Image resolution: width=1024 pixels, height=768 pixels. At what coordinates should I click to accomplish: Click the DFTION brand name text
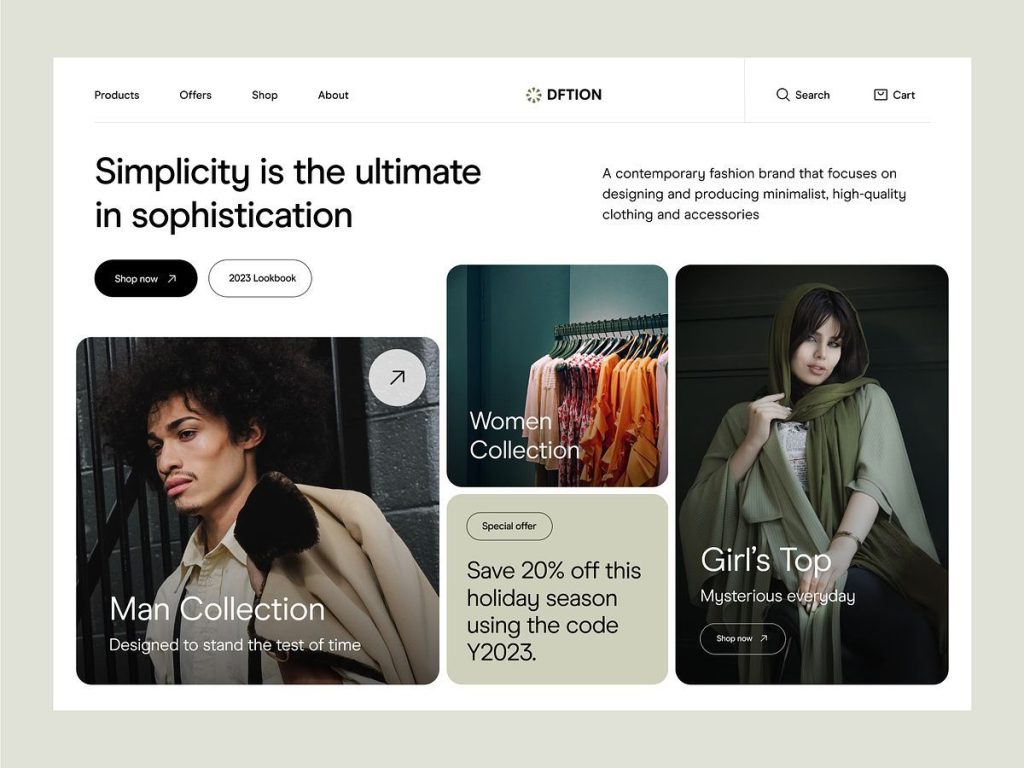[x=574, y=95]
